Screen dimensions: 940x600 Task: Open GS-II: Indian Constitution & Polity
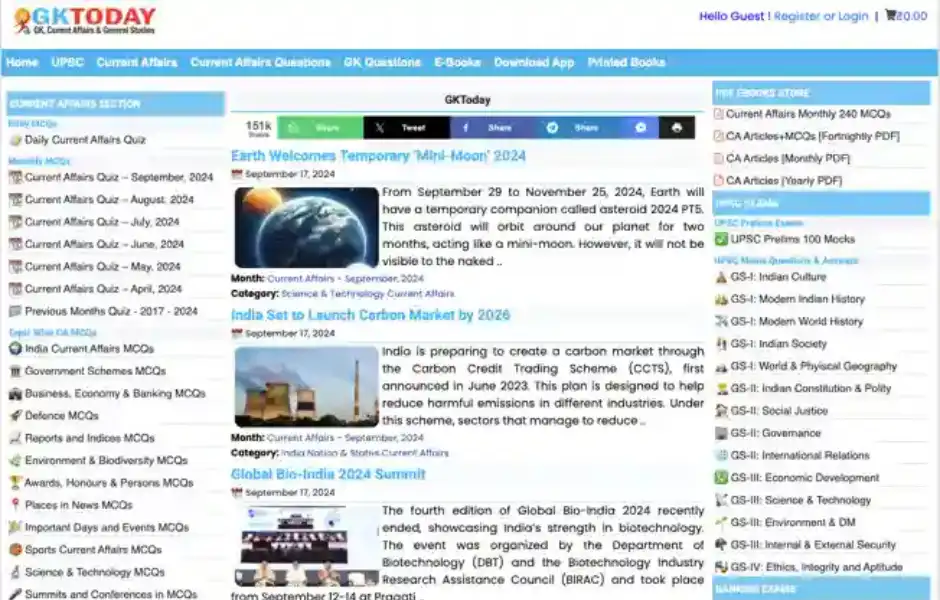pyautogui.click(x=811, y=388)
